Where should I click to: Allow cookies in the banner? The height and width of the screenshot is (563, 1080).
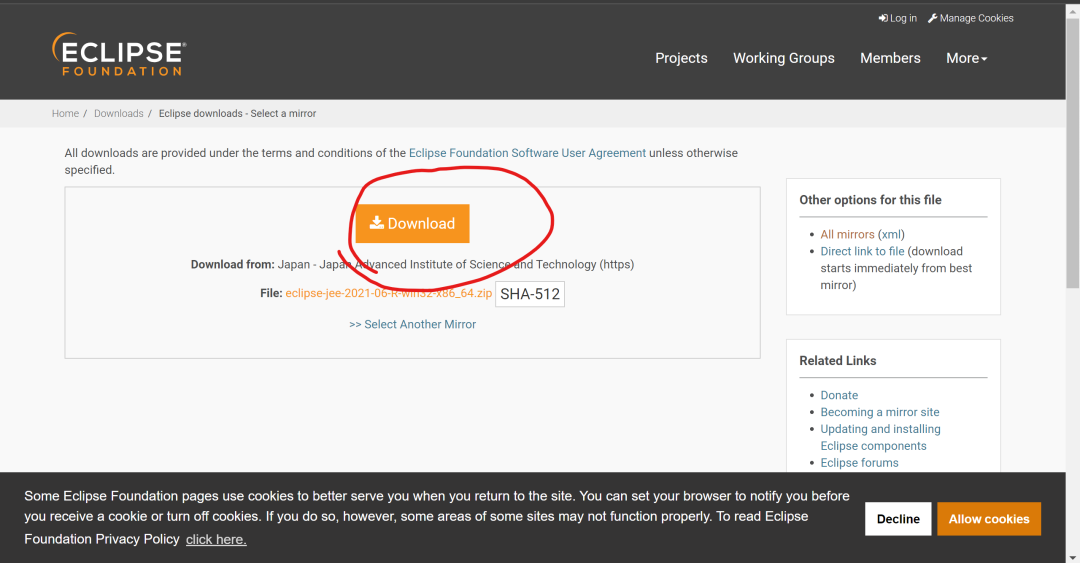pos(989,519)
